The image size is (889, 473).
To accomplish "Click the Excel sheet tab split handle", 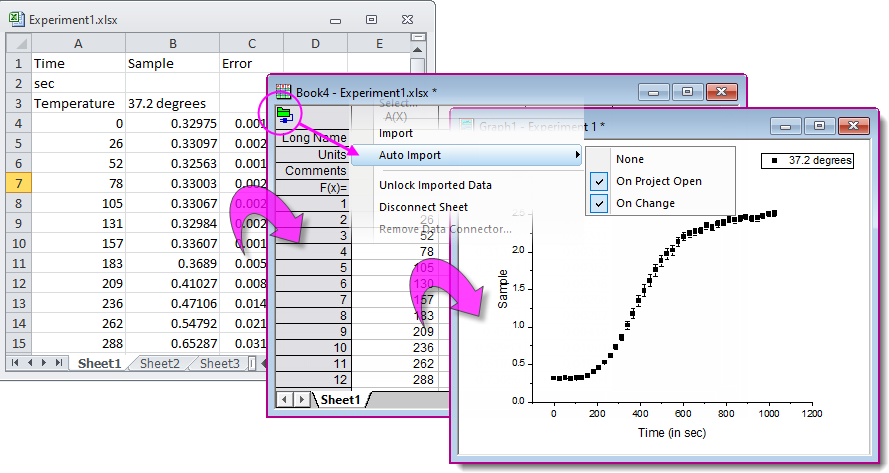I will (x=251, y=364).
